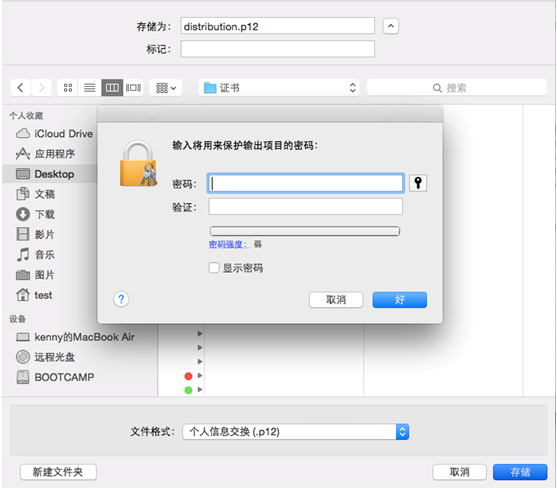The height and width of the screenshot is (492, 557).
Task: Switch to icon view mode
Action: click(67, 87)
